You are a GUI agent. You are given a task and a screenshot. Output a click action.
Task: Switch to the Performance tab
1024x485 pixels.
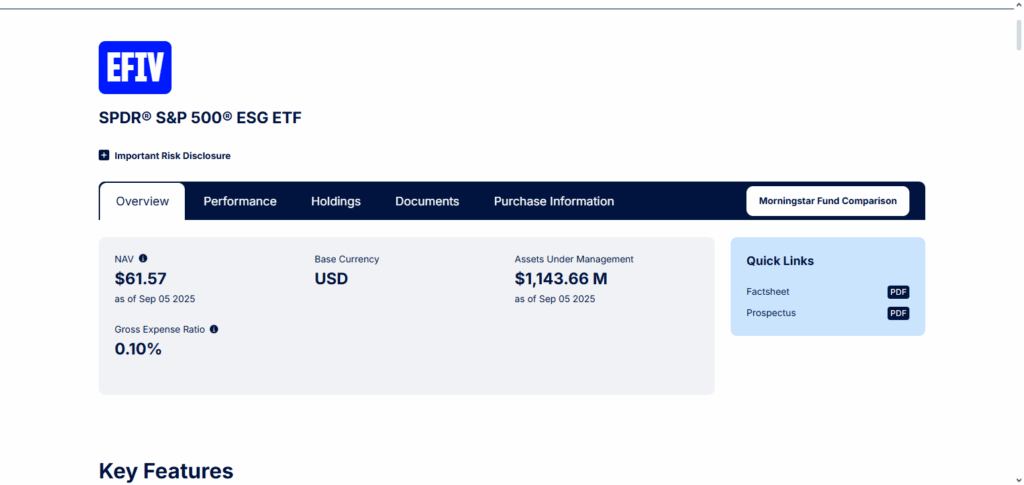click(x=240, y=201)
